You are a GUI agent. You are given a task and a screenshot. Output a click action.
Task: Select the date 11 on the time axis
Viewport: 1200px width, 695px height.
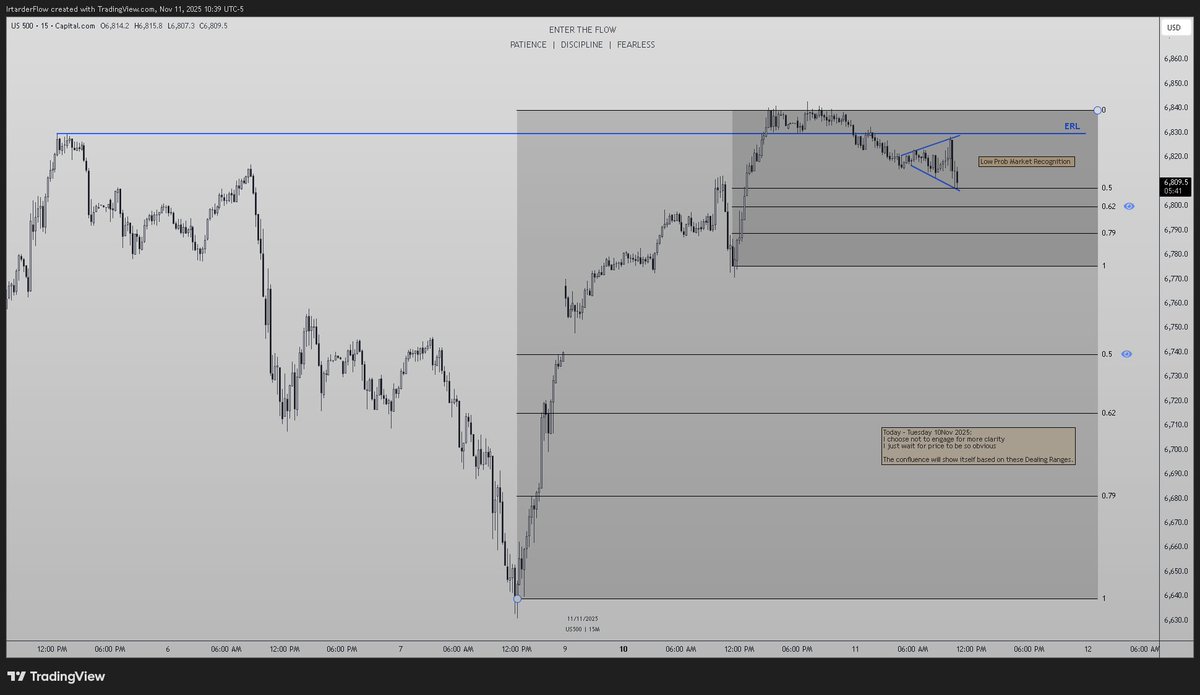[855, 648]
